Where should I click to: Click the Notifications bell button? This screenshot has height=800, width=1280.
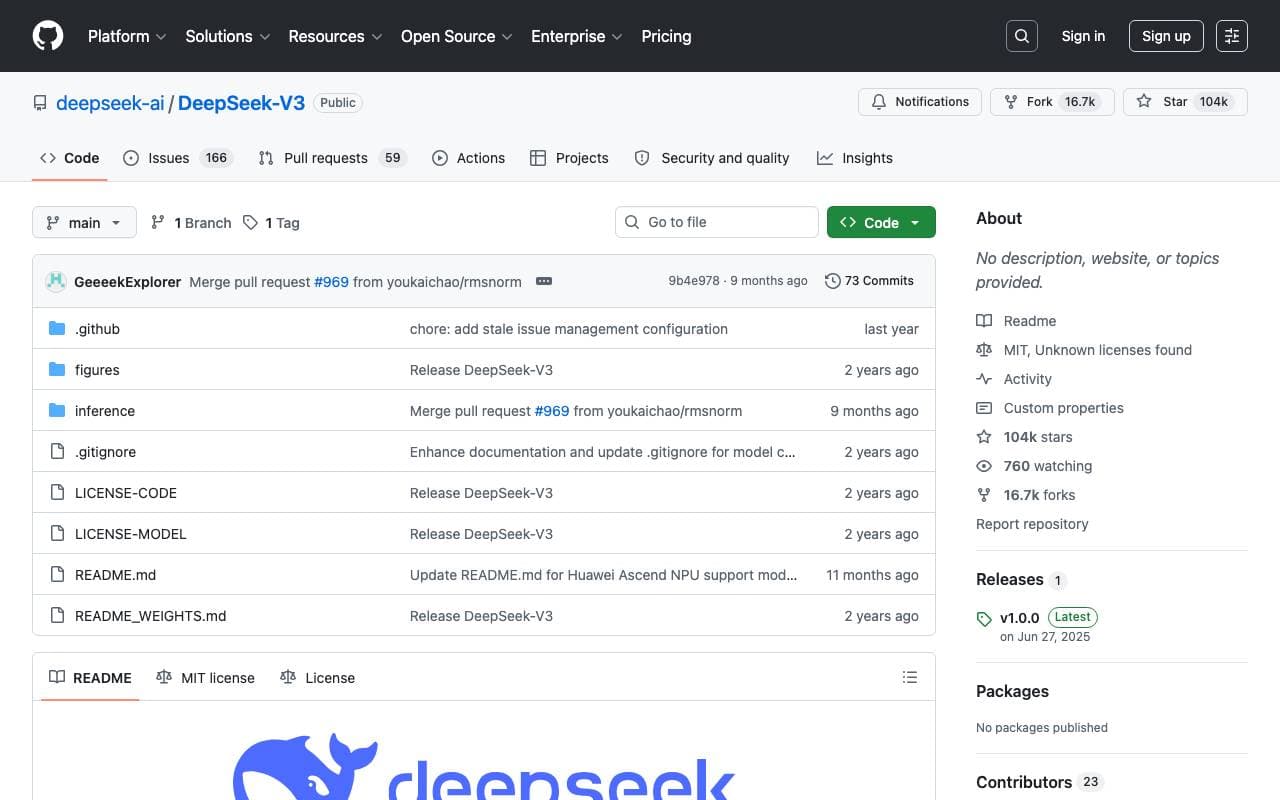click(x=920, y=102)
